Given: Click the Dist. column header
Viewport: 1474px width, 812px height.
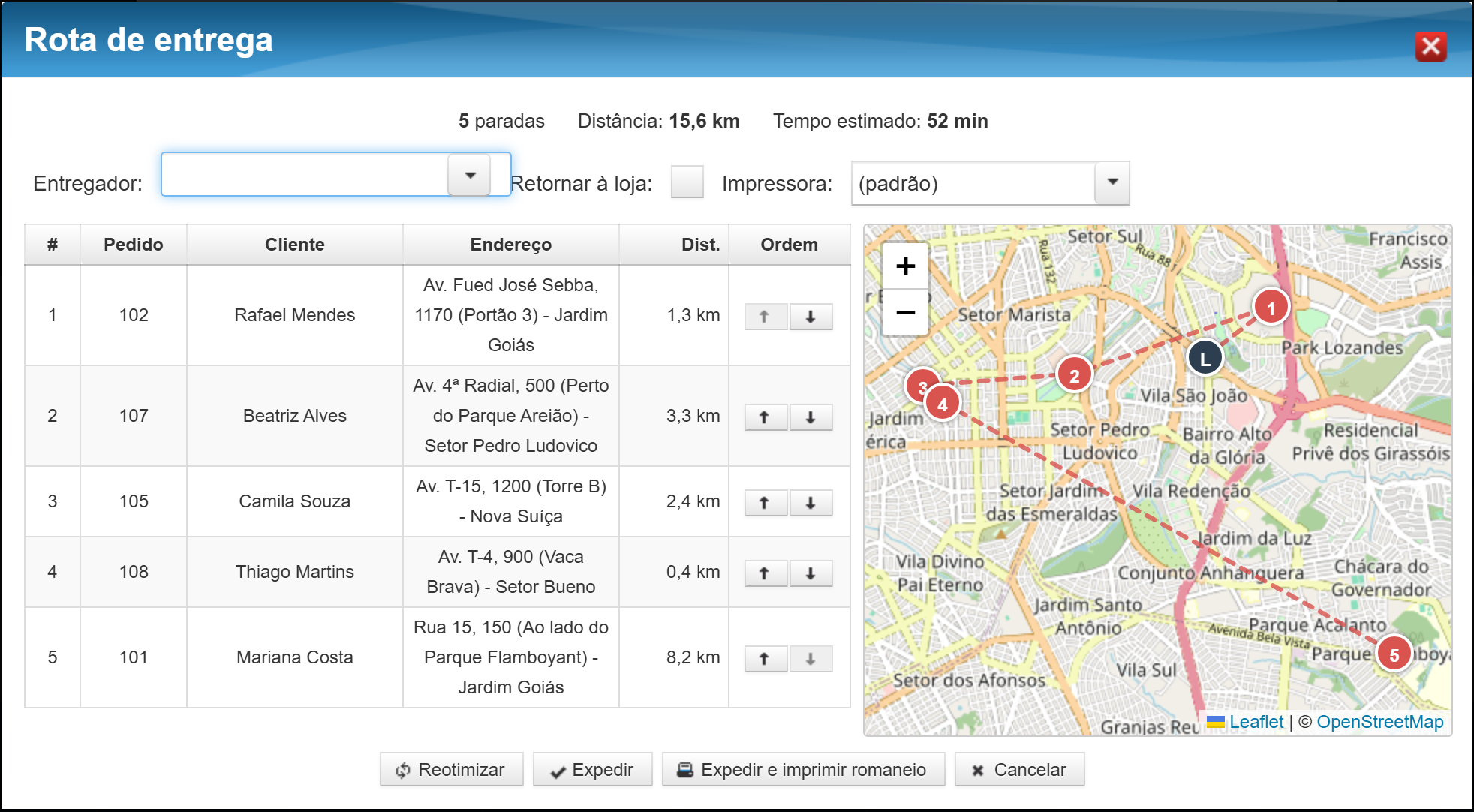Looking at the screenshot, I should pyautogui.click(x=699, y=245).
